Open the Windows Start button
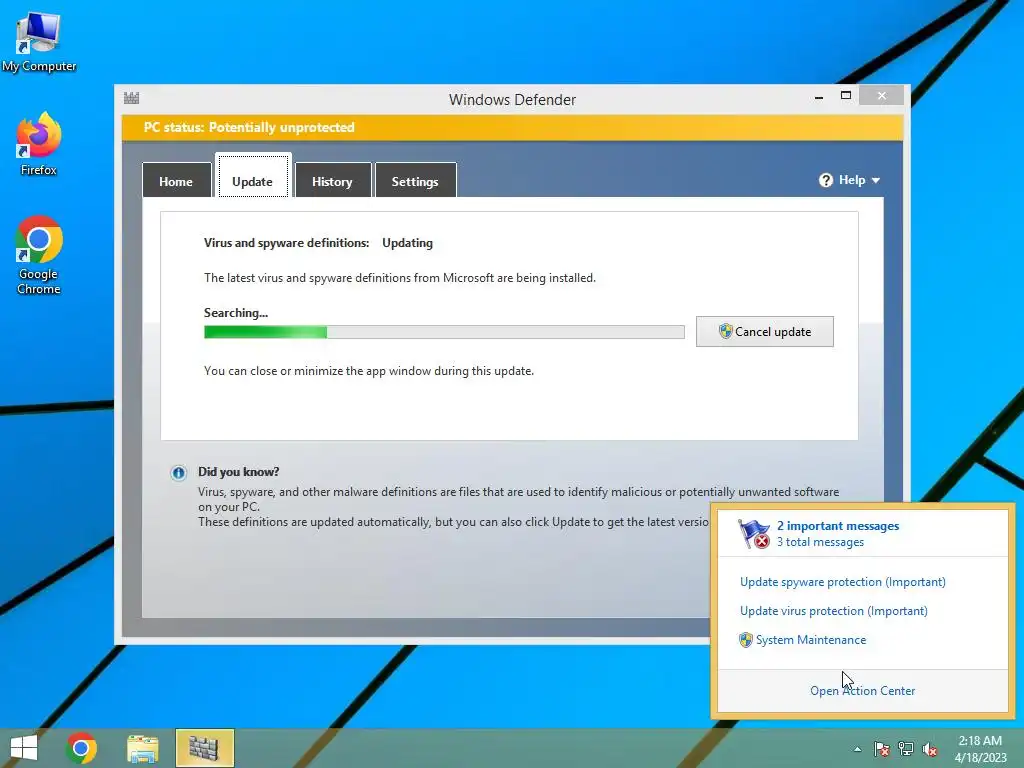The image size is (1024, 768). pyautogui.click(x=24, y=748)
